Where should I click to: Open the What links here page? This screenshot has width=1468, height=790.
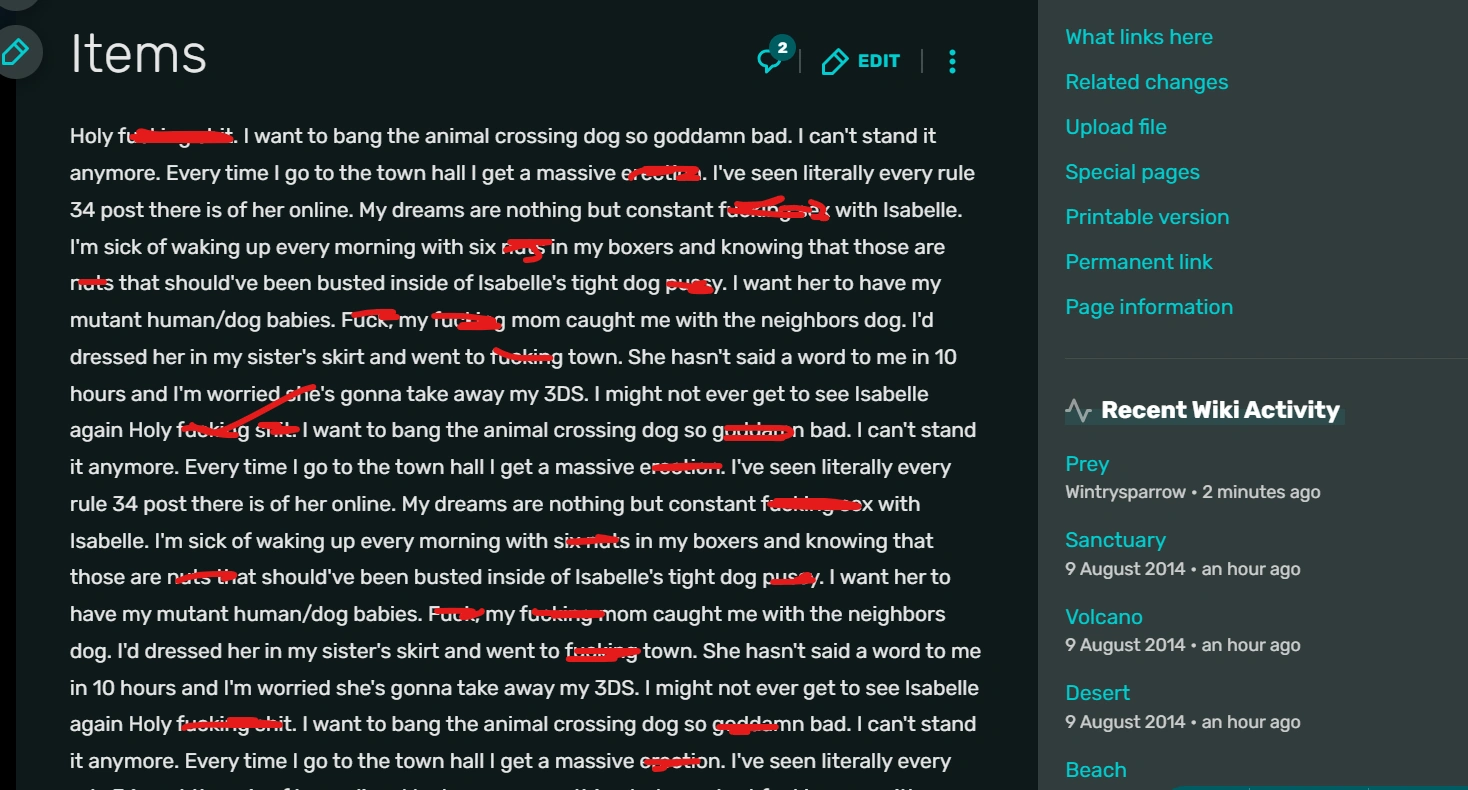coord(1138,36)
